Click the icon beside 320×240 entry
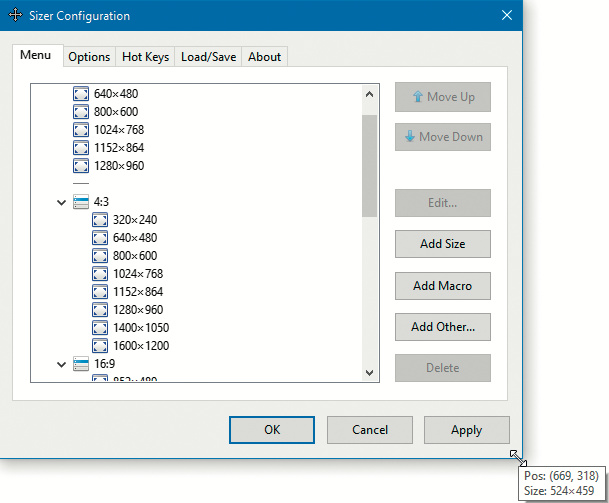 point(100,220)
